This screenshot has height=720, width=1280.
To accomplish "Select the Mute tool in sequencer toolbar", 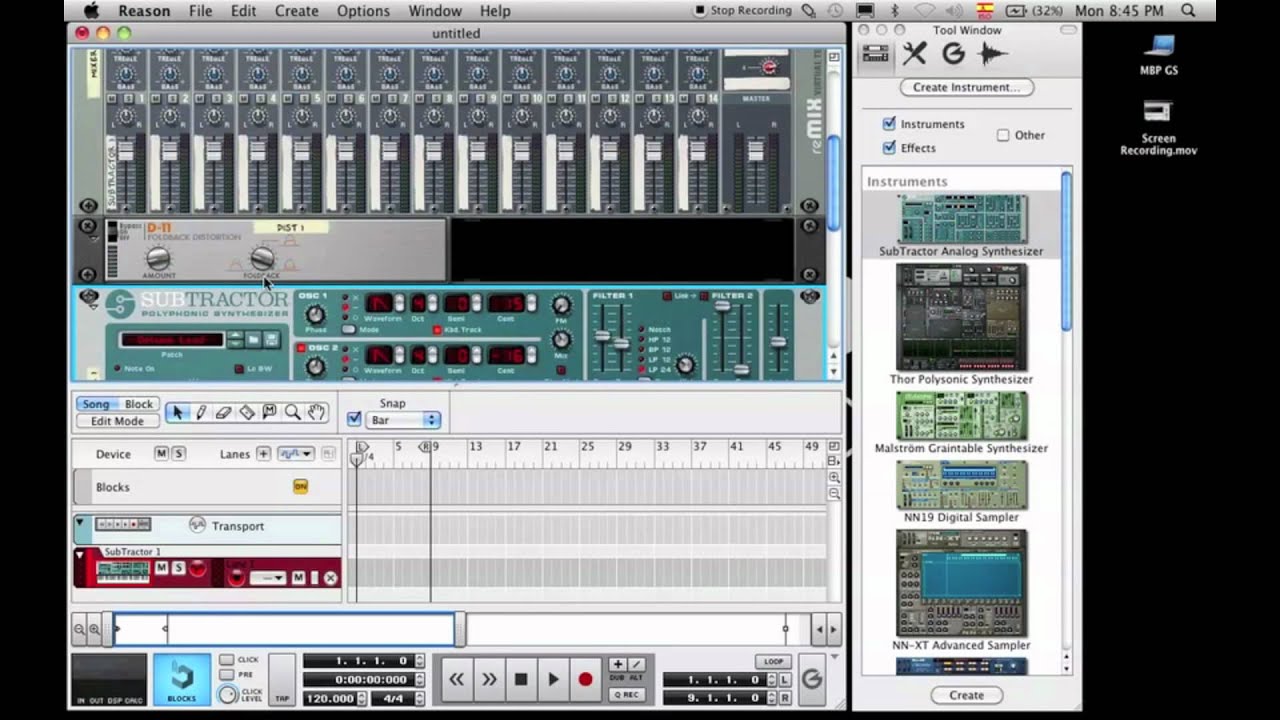I will 269,412.
